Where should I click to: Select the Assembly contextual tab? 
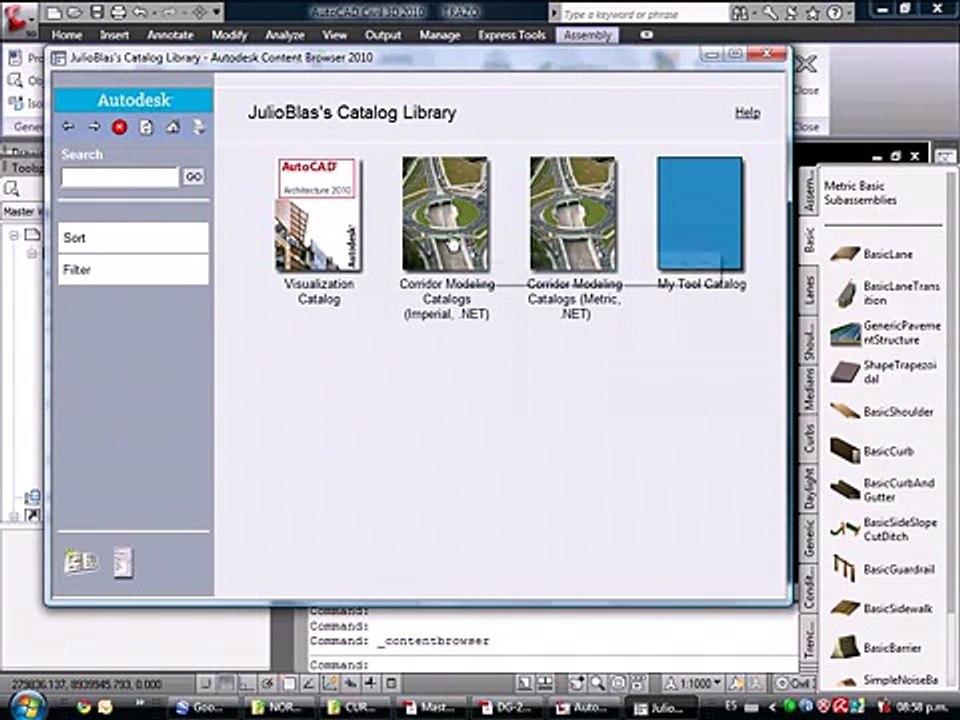[587, 35]
